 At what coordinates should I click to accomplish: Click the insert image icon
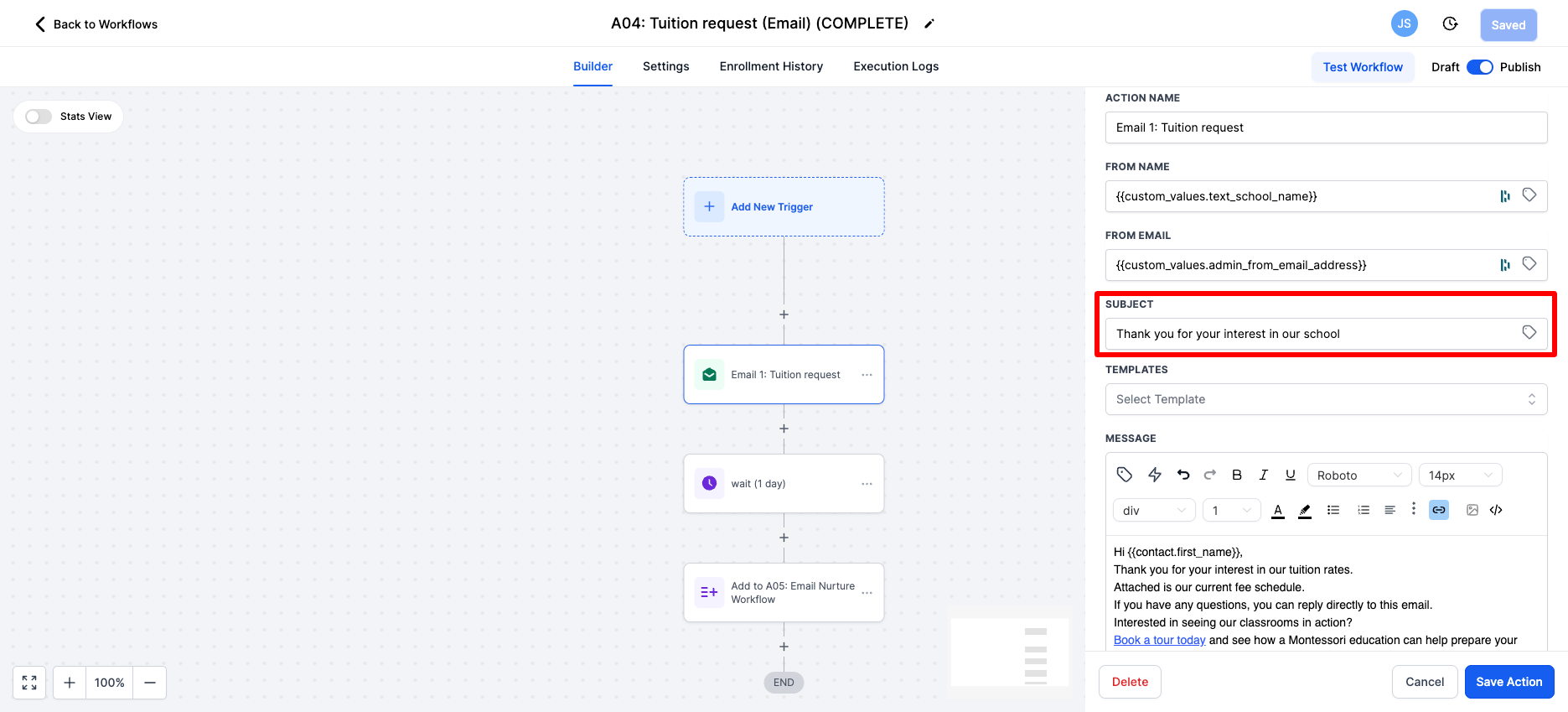pos(1472,510)
